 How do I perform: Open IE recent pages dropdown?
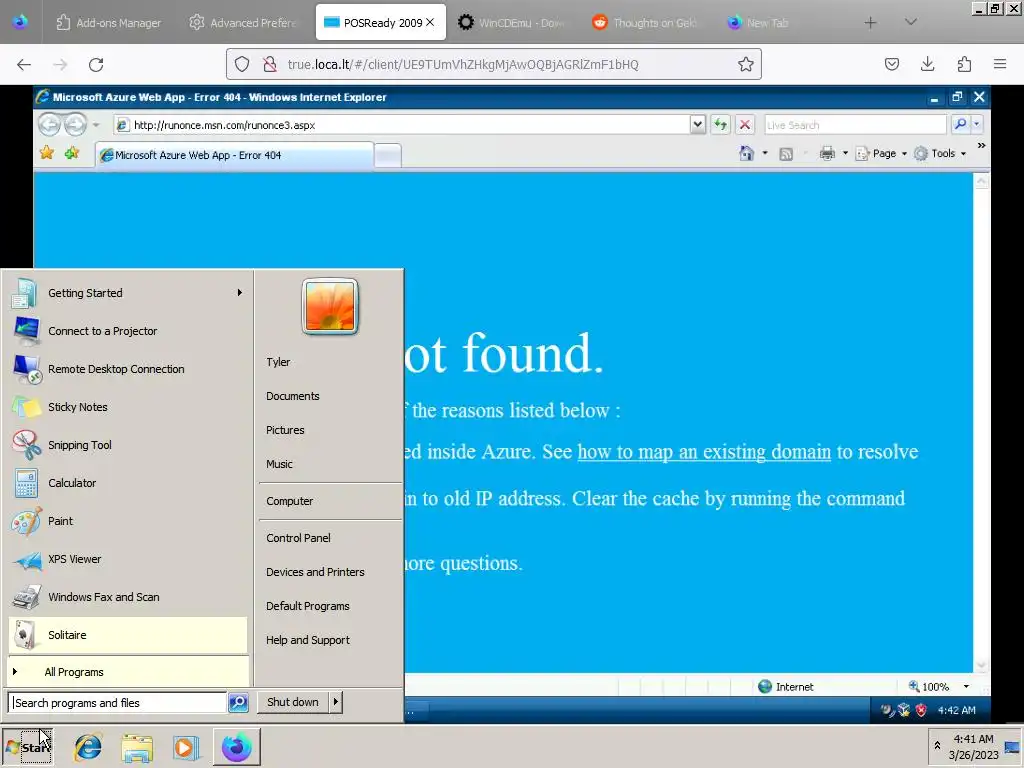pyautogui.click(x=96, y=125)
